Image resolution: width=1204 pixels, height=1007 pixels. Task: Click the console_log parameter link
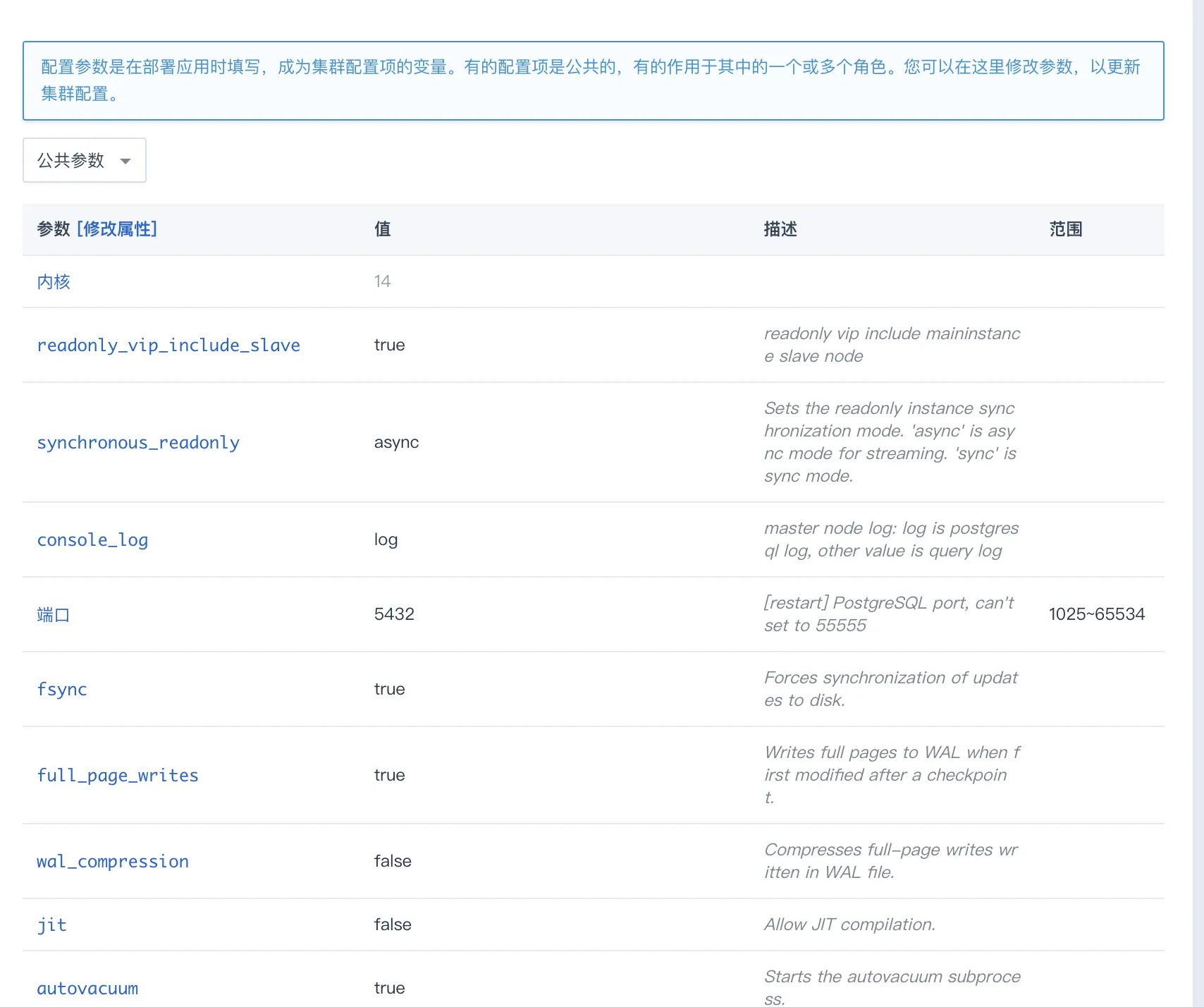(92, 539)
